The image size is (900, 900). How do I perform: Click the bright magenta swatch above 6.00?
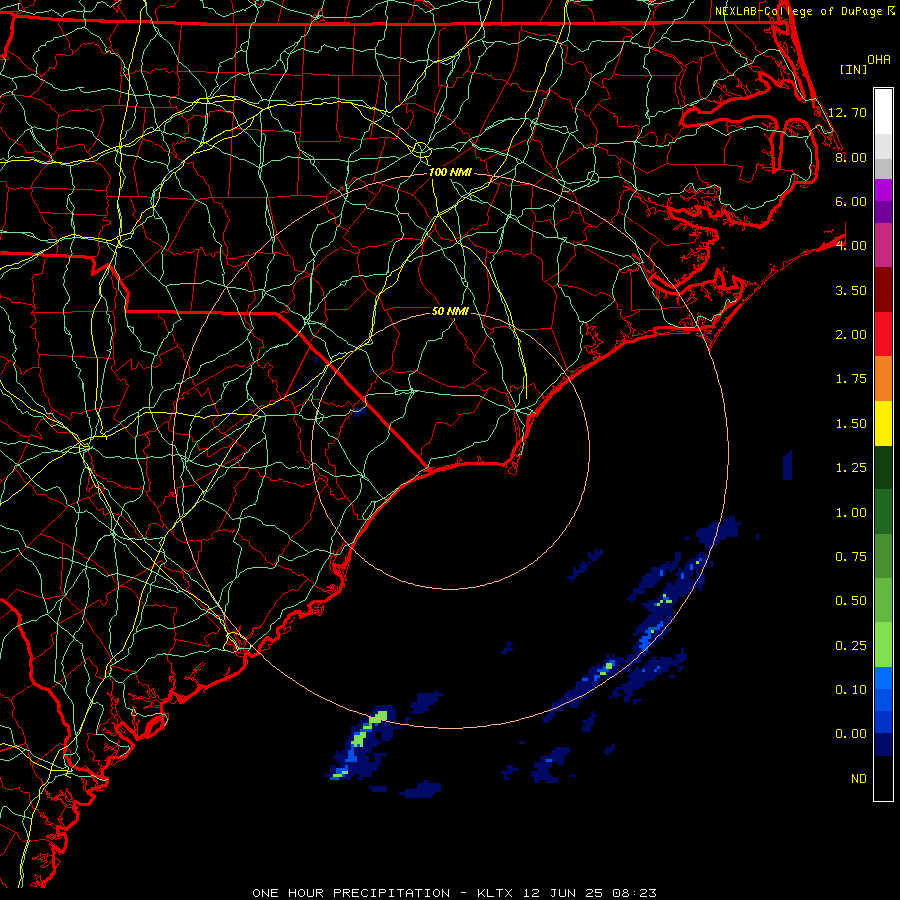point(883,190)
